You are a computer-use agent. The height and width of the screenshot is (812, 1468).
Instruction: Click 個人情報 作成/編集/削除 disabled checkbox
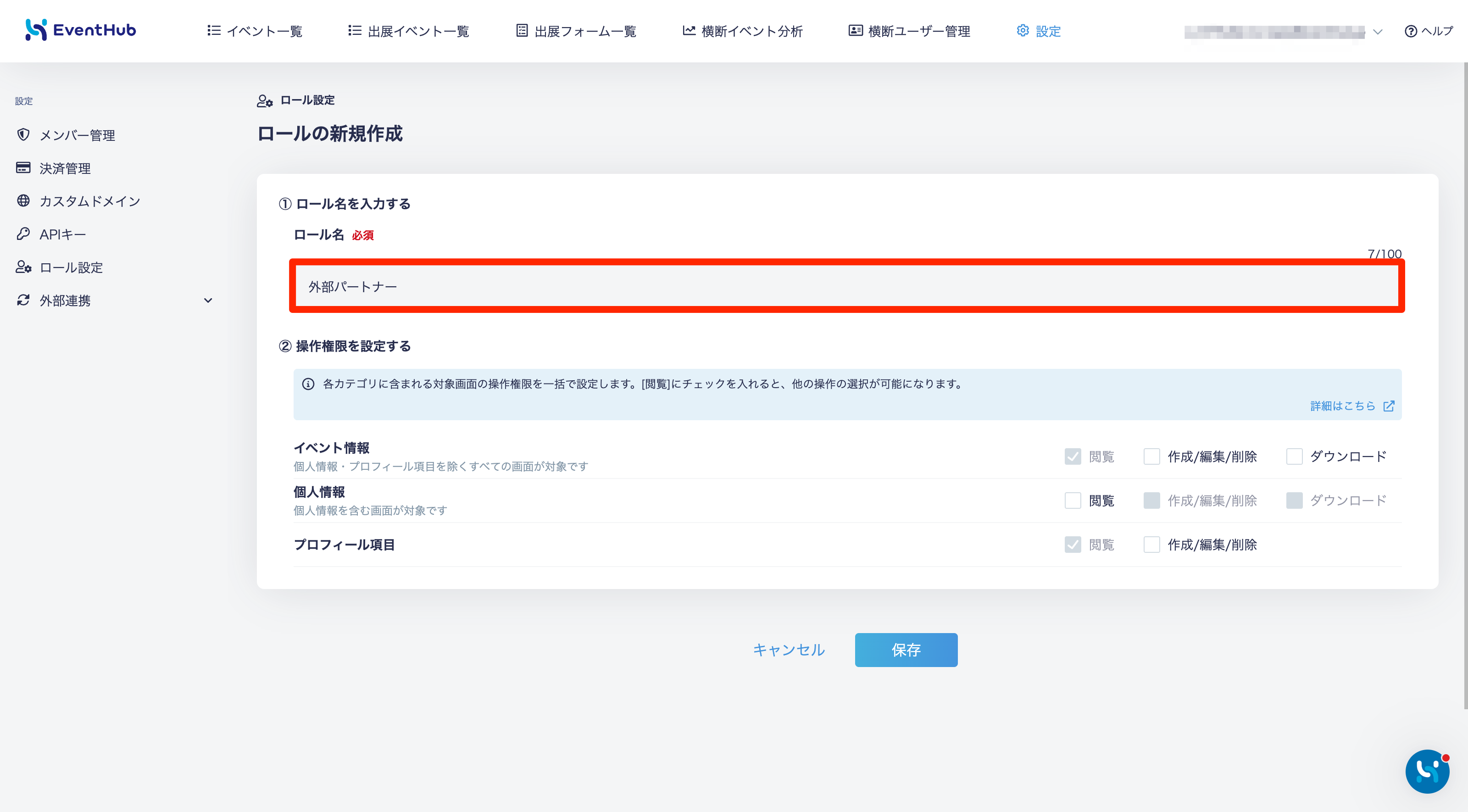1152,501
